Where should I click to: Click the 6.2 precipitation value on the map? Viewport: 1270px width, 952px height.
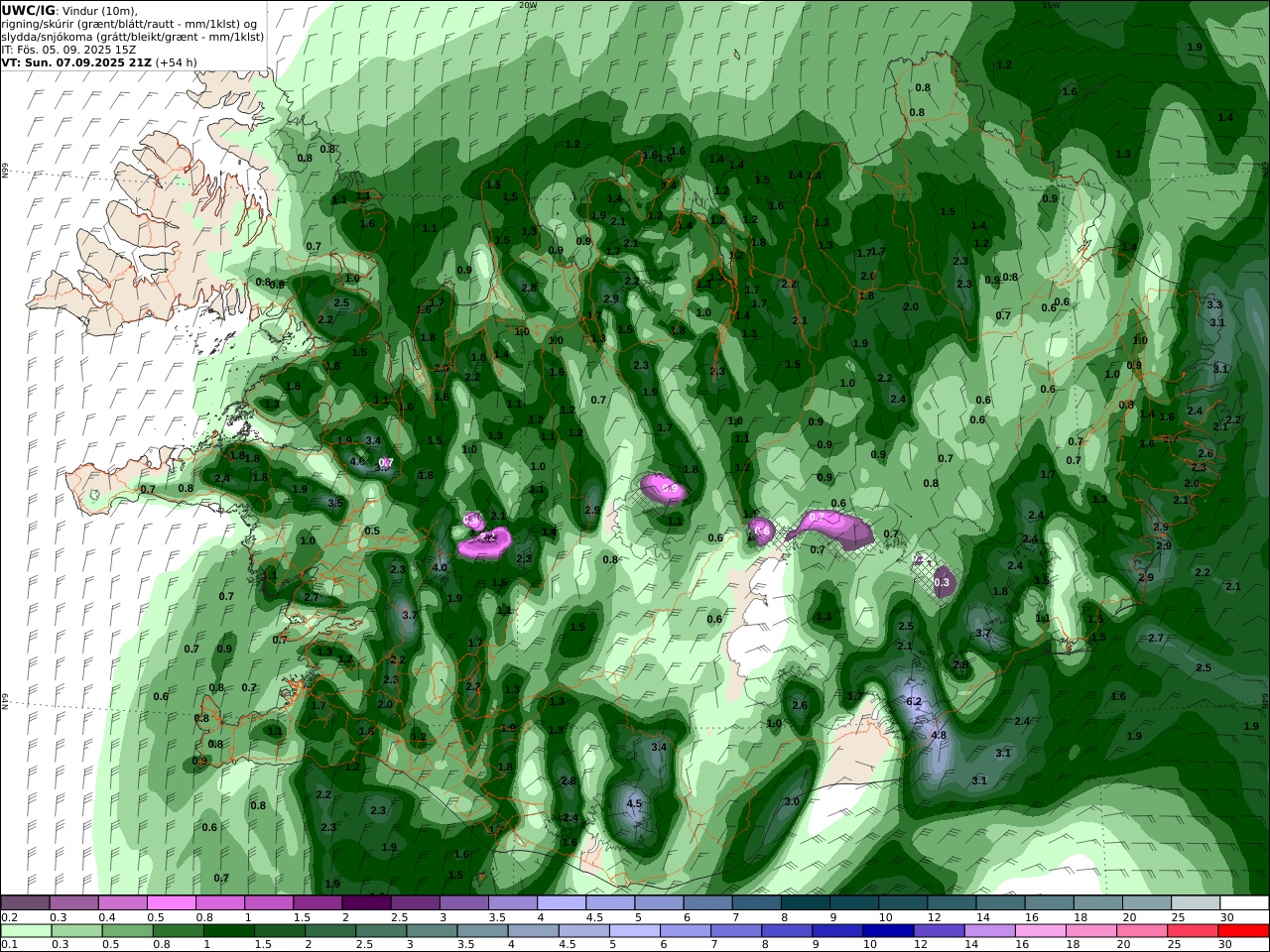coord(915,701)
